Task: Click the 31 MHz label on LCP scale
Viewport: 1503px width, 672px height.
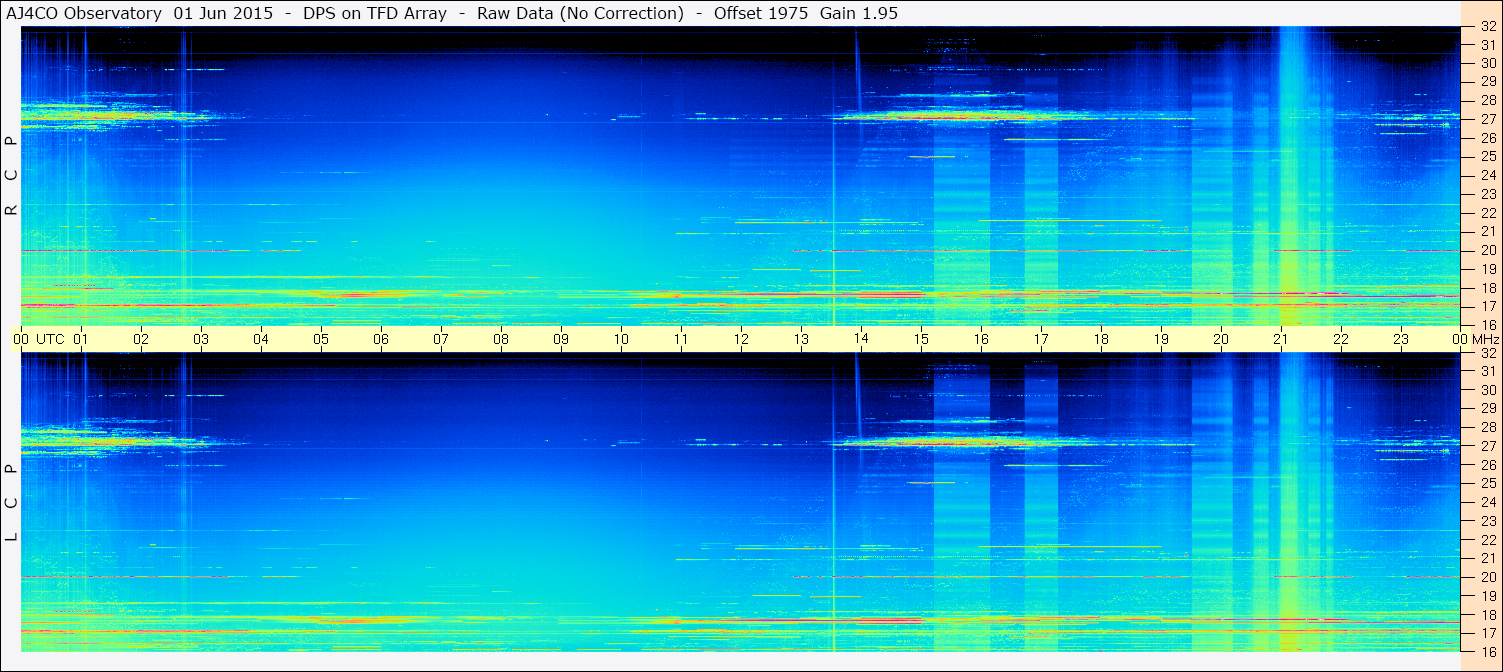Action: (x=1488, y=371)
